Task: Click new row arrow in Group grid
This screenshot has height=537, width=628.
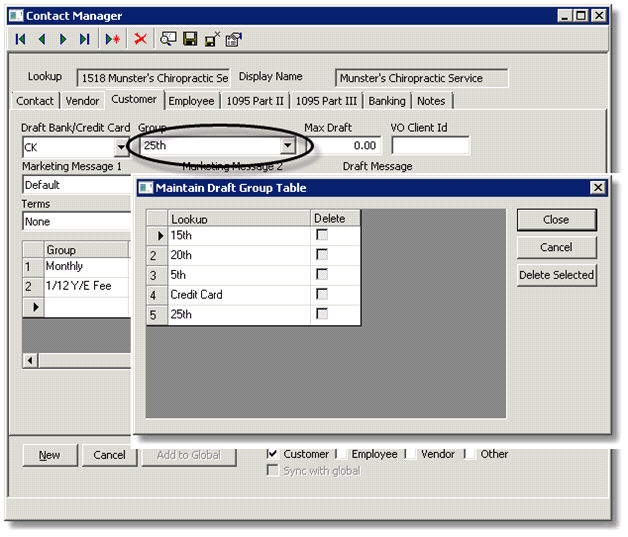Action: tap(34, 307)
